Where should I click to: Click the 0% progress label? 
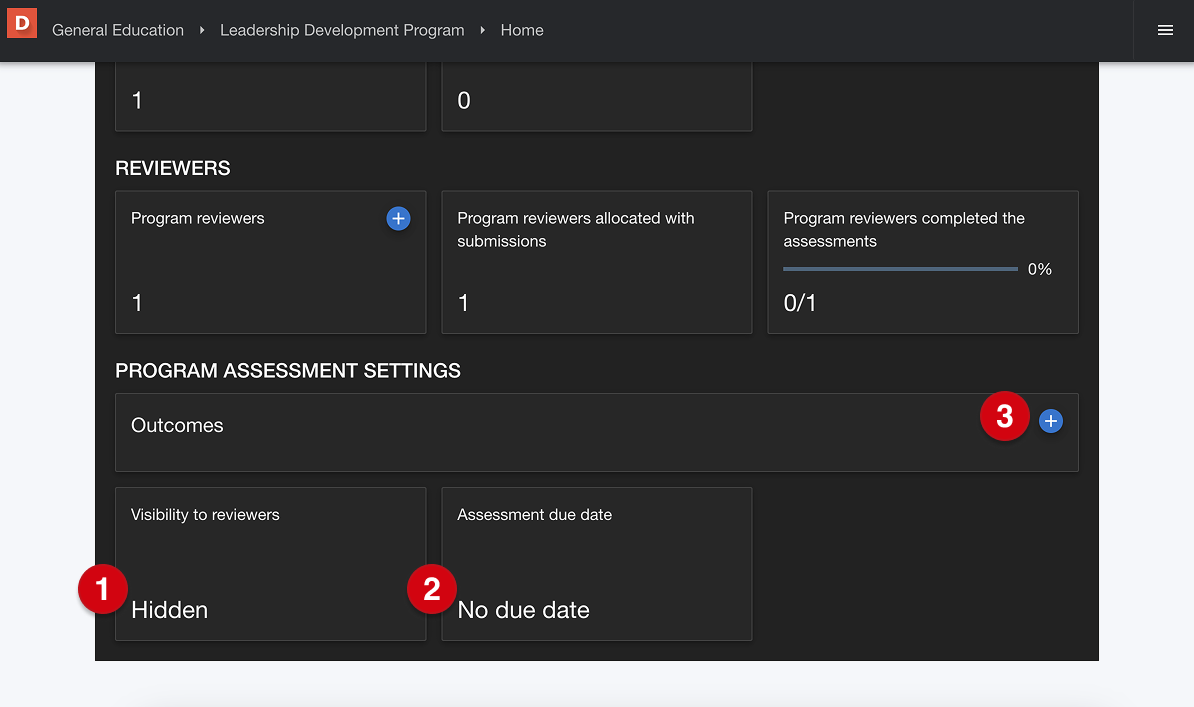click(1039, 269)
